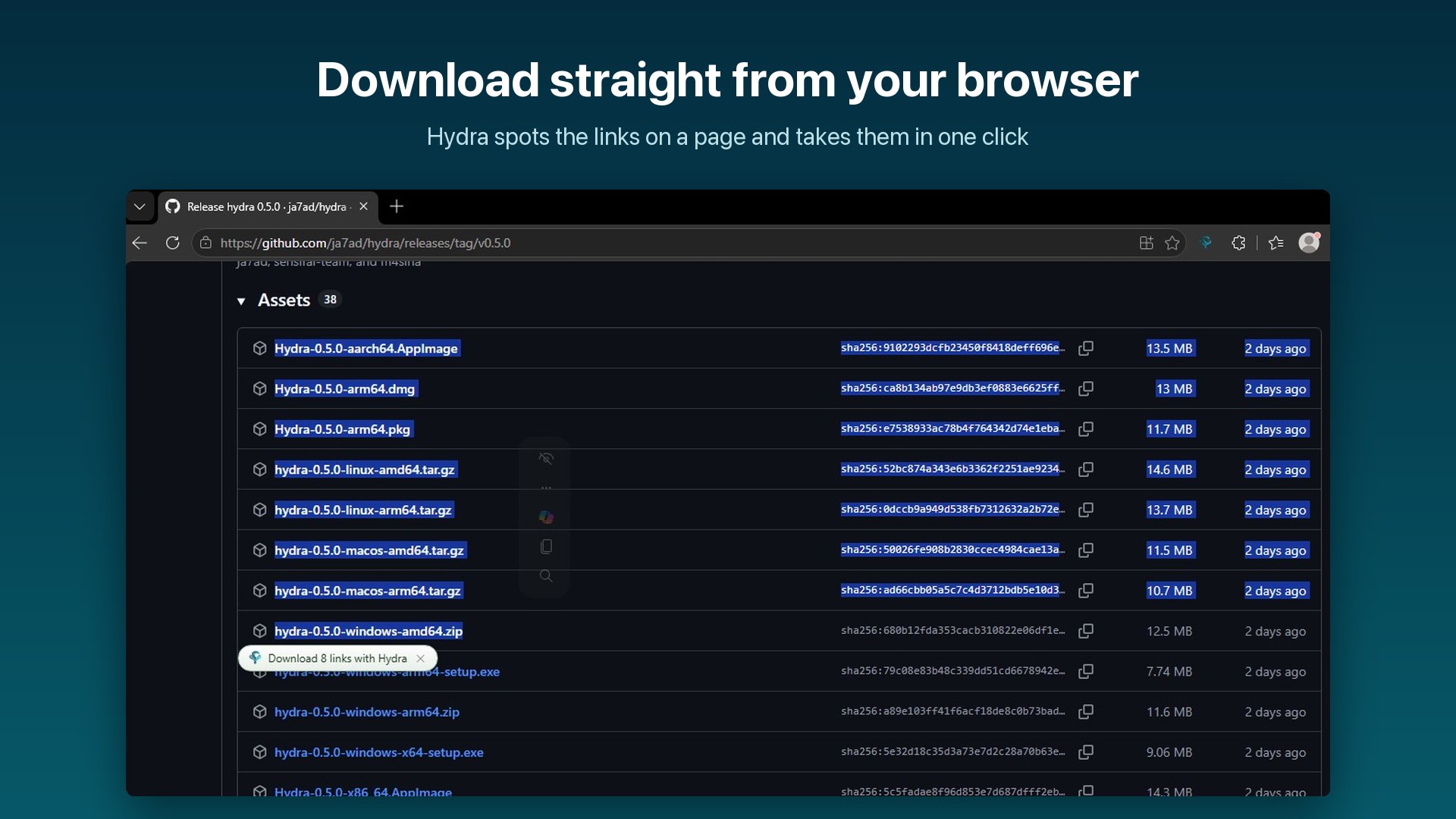1456x819 pixels.
Task: Click the 14.6 MB size value
Action: point(1169,469)
